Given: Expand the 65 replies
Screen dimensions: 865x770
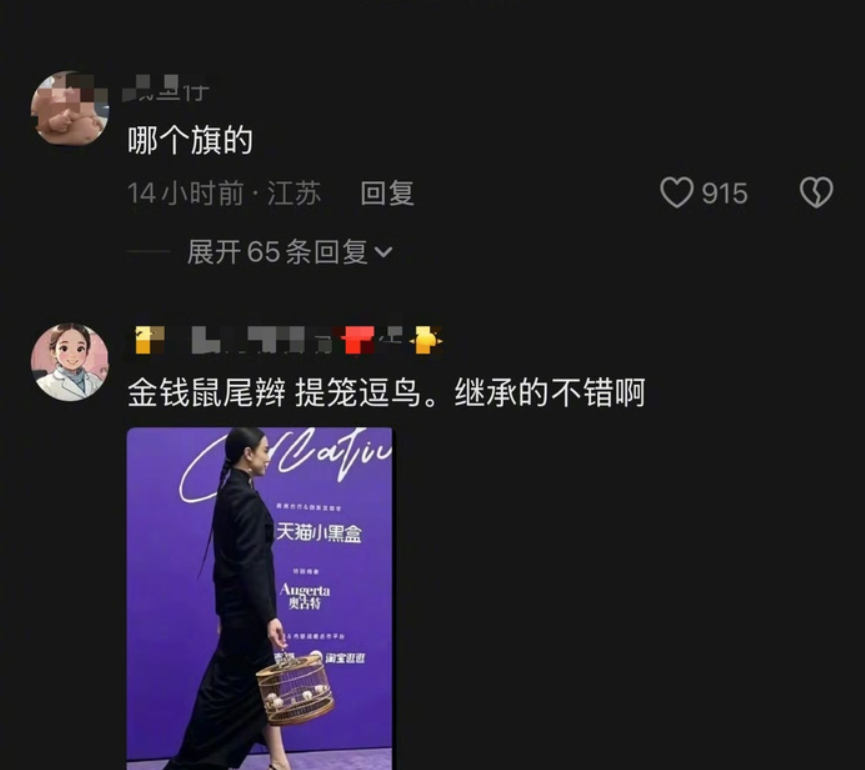Looking at the screenshot, I should pyautogui.click(x=290, y=253).
